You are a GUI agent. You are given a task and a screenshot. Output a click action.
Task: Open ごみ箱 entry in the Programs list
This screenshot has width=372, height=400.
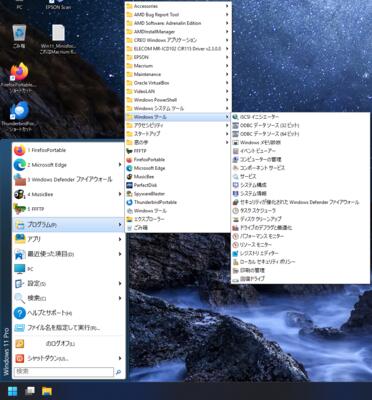(178, 228)
